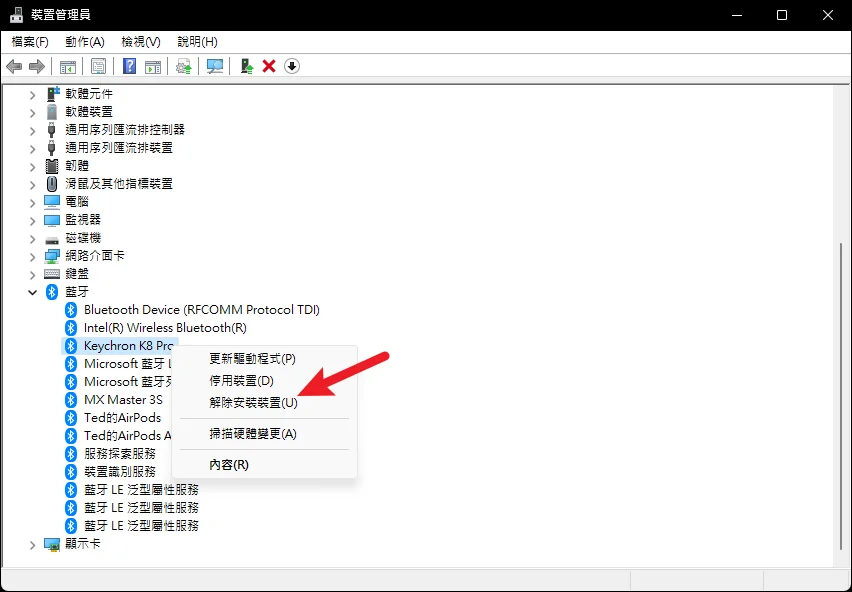Open the 檢視(V) menu

click(x=140, y=42)
